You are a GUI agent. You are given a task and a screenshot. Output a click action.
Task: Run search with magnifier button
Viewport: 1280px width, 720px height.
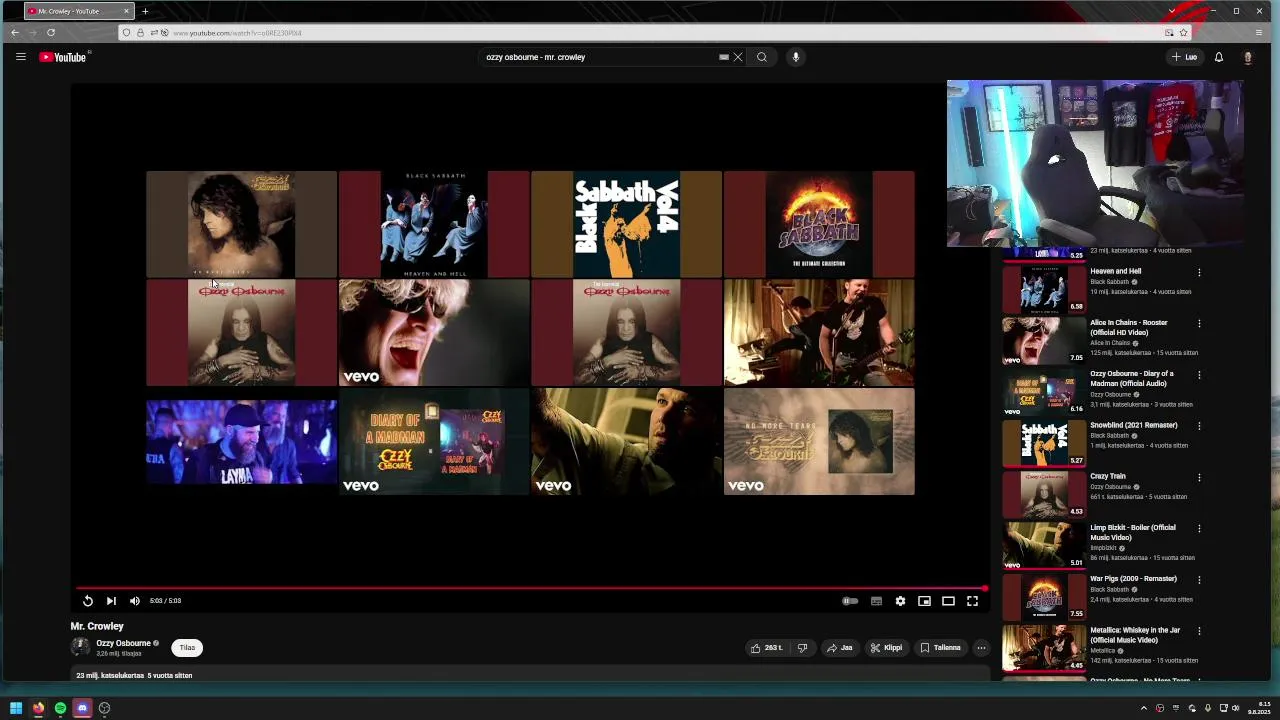(x=762, y=57)
